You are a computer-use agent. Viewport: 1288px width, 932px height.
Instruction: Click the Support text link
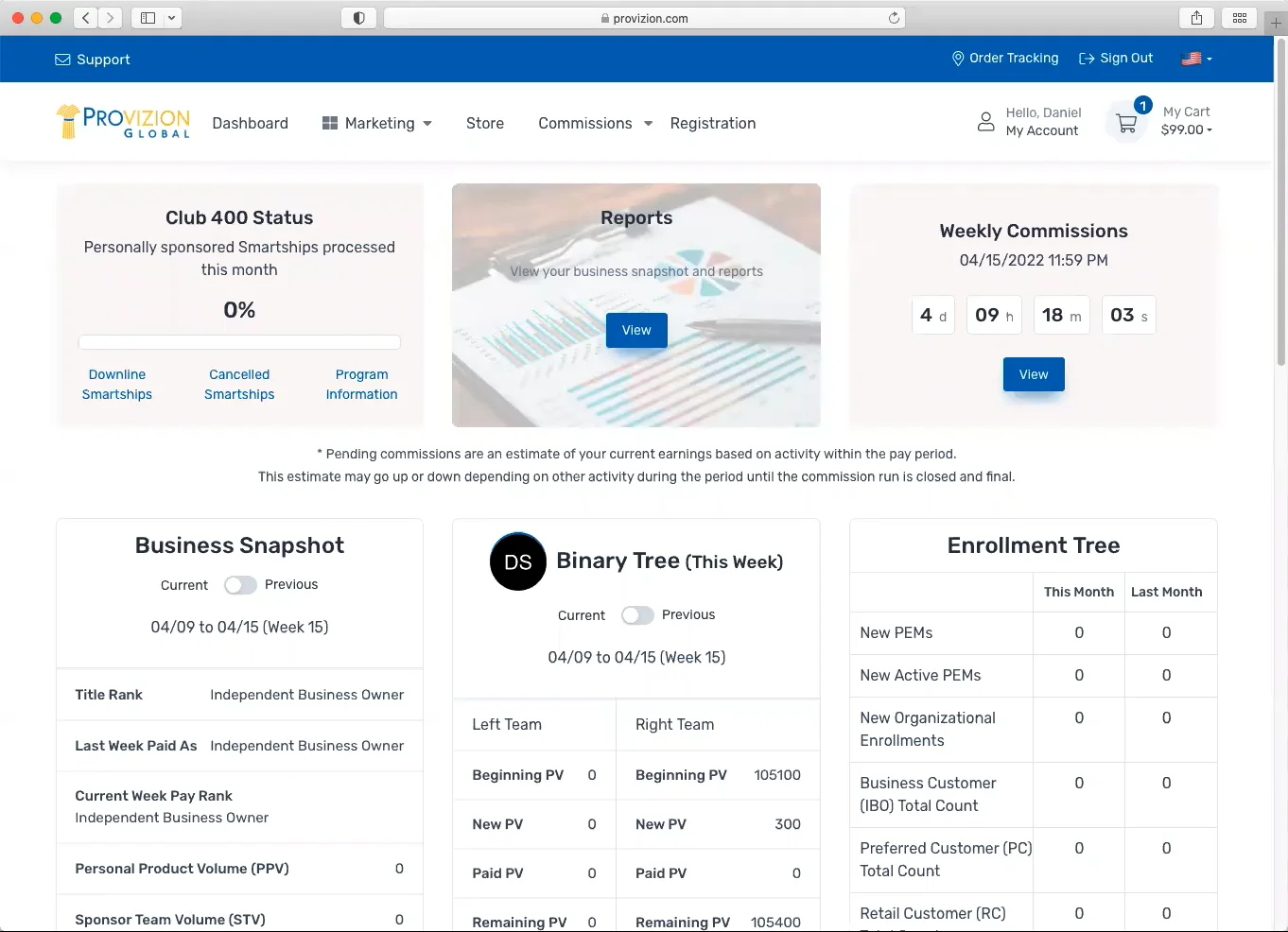(x=103, y=60)
